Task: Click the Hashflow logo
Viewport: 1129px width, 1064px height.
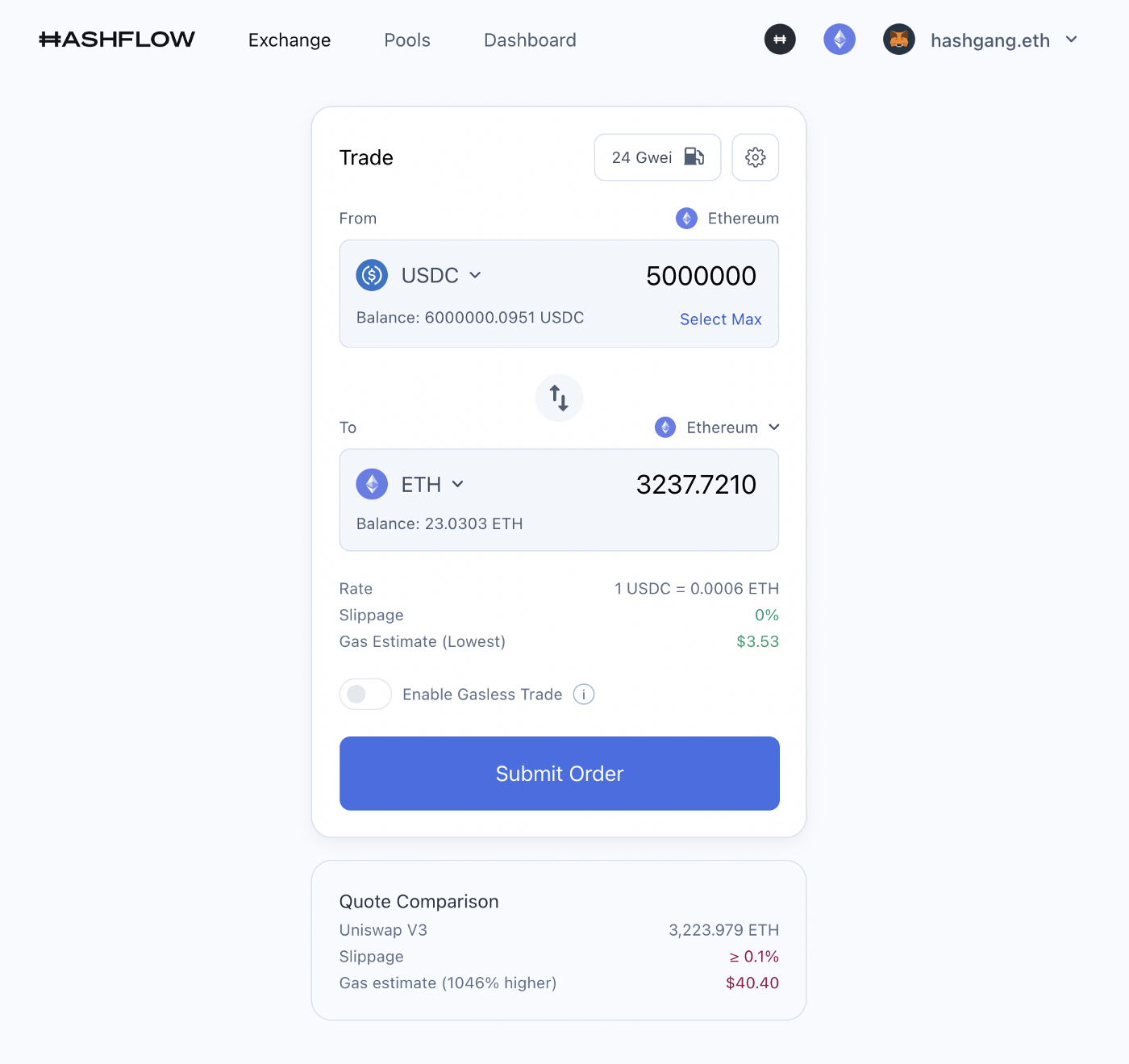Action: pos(117,40)
